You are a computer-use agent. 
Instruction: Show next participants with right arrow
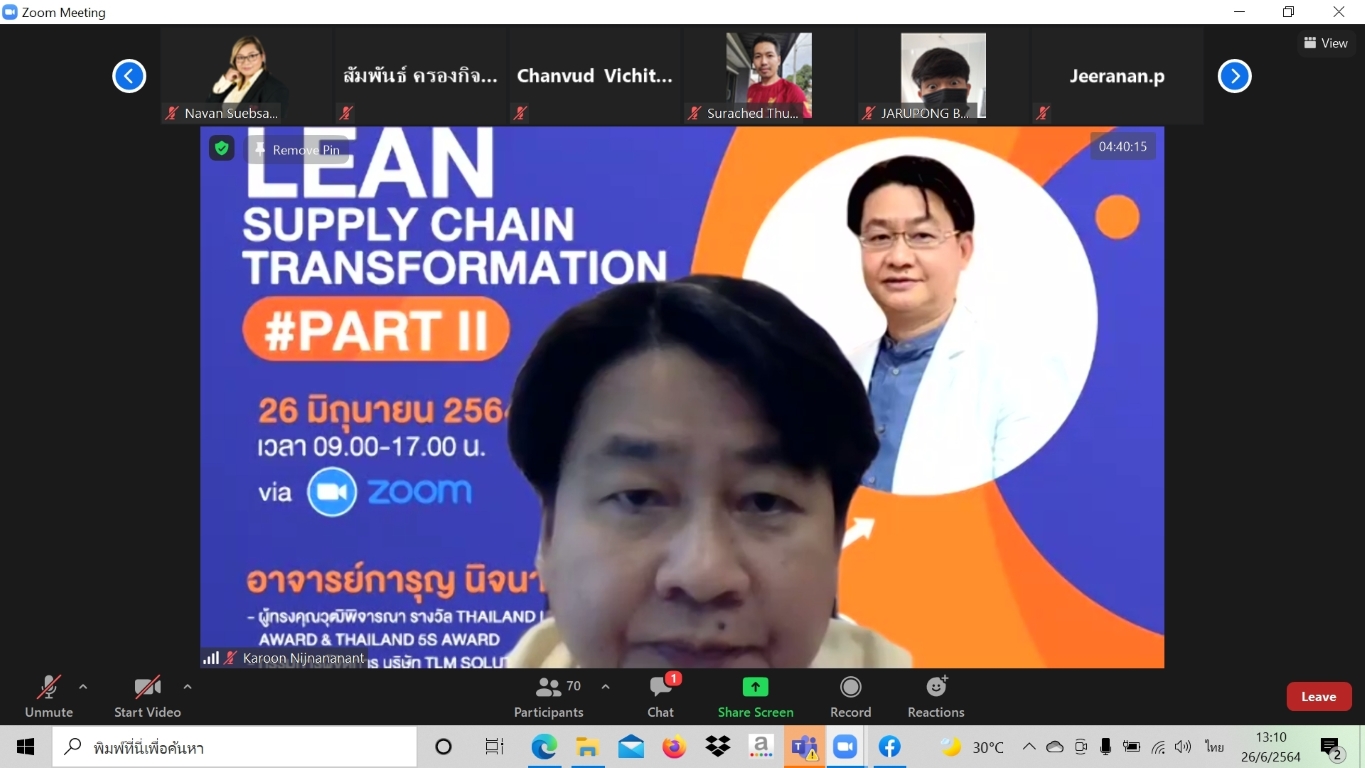tap(1235, 76)
